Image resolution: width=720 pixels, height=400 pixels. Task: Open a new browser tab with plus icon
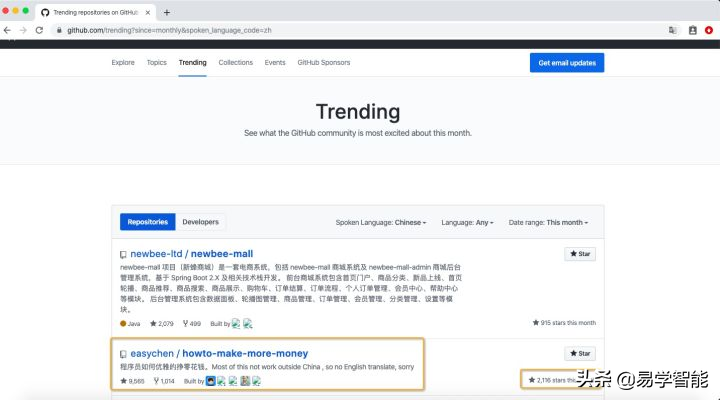click(x=167, y=13)
